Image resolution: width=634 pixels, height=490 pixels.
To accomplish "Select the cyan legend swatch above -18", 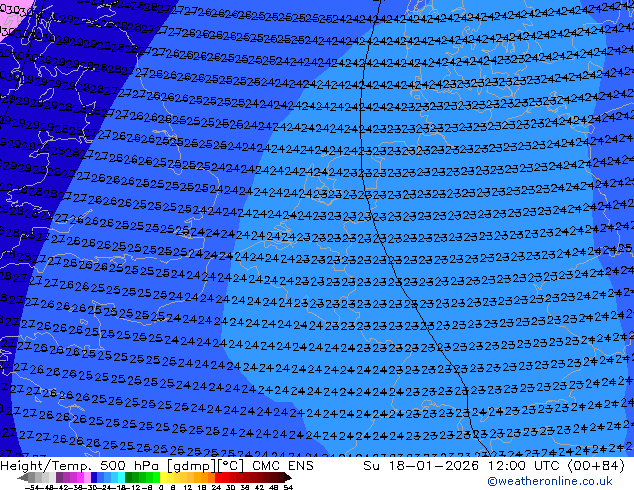I will pyautogui.click(x=121, y=477).
